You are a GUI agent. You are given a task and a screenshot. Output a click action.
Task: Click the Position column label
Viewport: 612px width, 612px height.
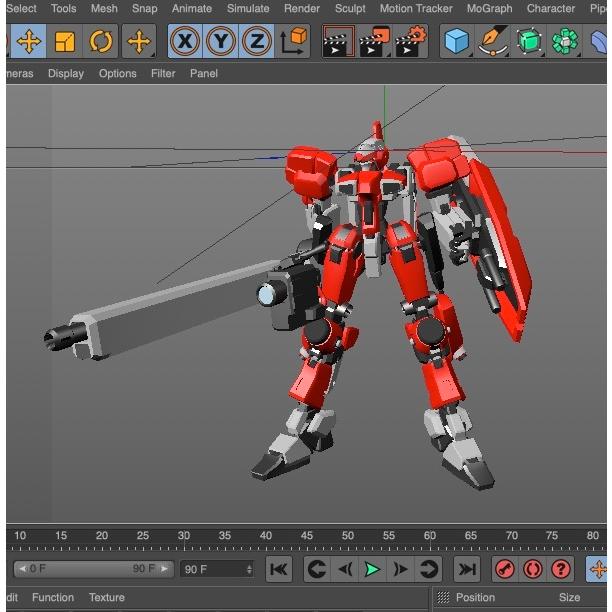click(475, 598)
